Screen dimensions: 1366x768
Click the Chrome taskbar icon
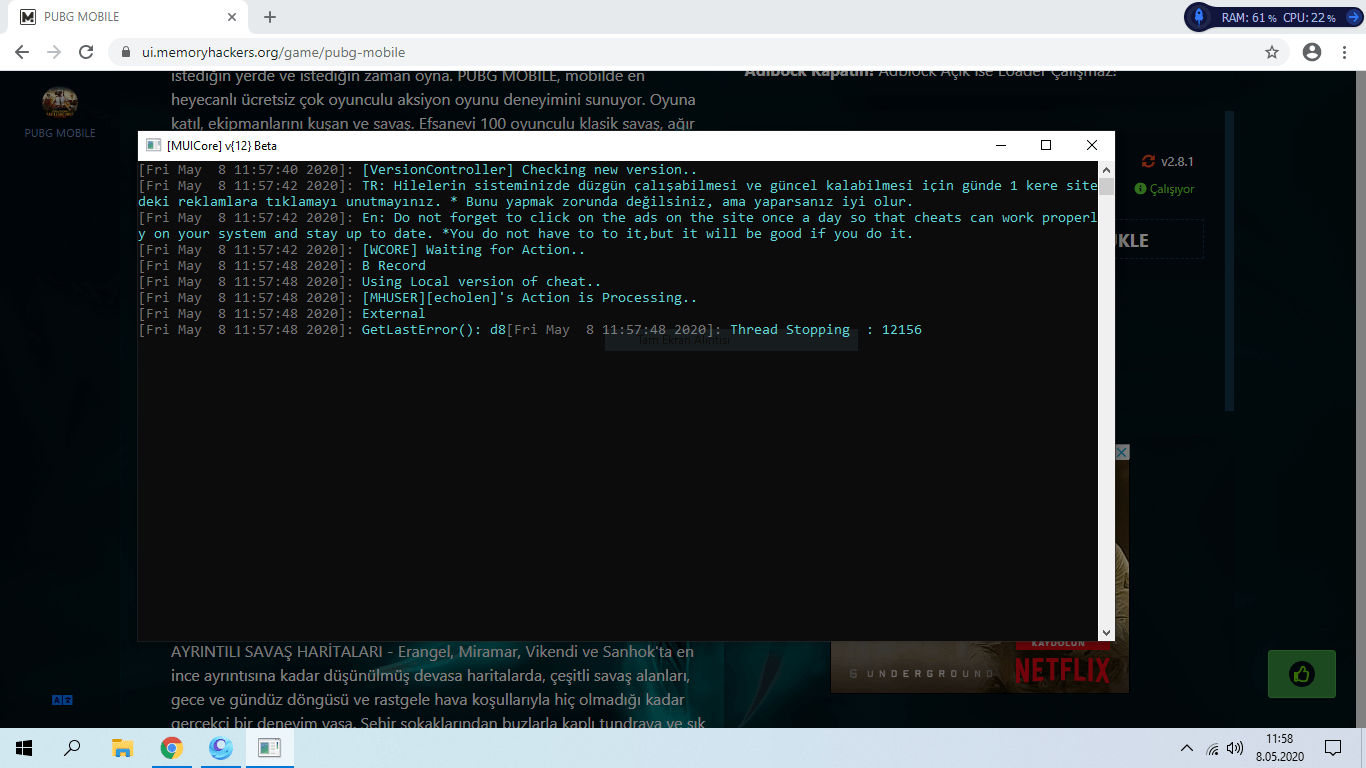(x=172, y=747)
